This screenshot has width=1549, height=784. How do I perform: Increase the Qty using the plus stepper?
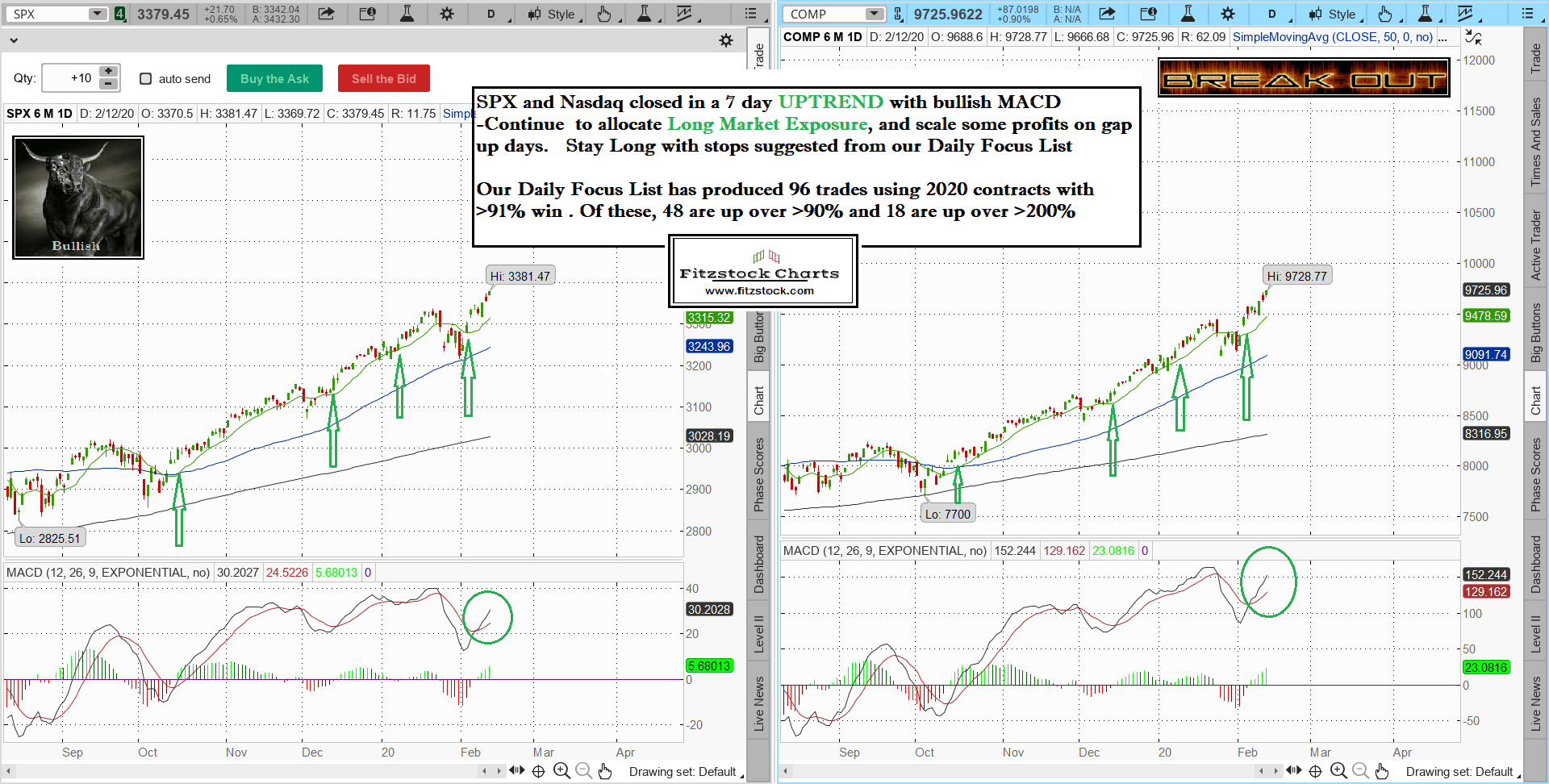point(108,72)
